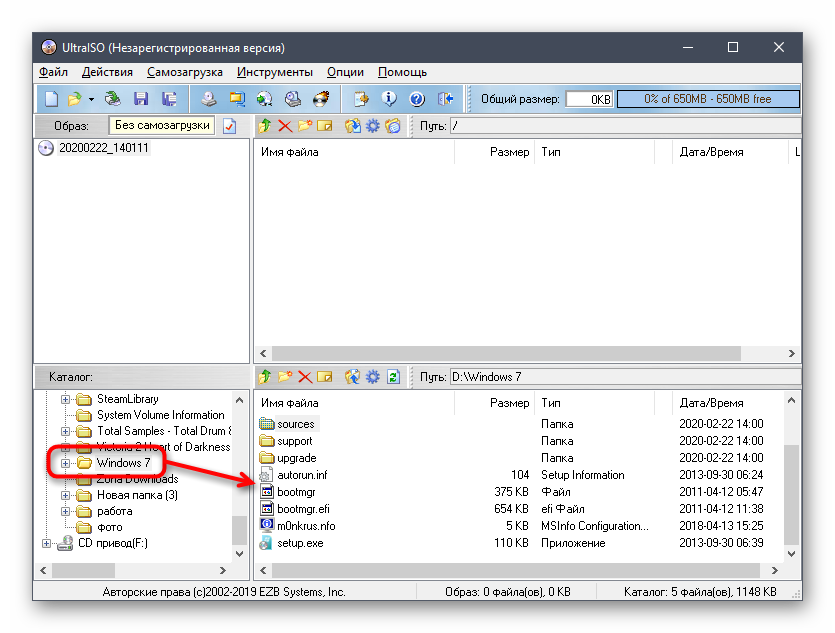The width and height of the screenshot is (835, 633).
Task: Open the Help question mark icon
Action: coord(417,99)
